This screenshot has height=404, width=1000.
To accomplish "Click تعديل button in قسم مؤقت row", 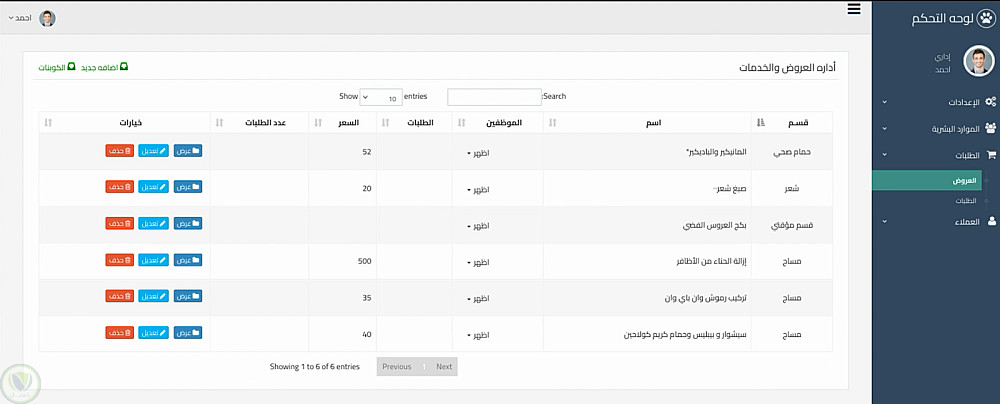I will pos(154,224).
